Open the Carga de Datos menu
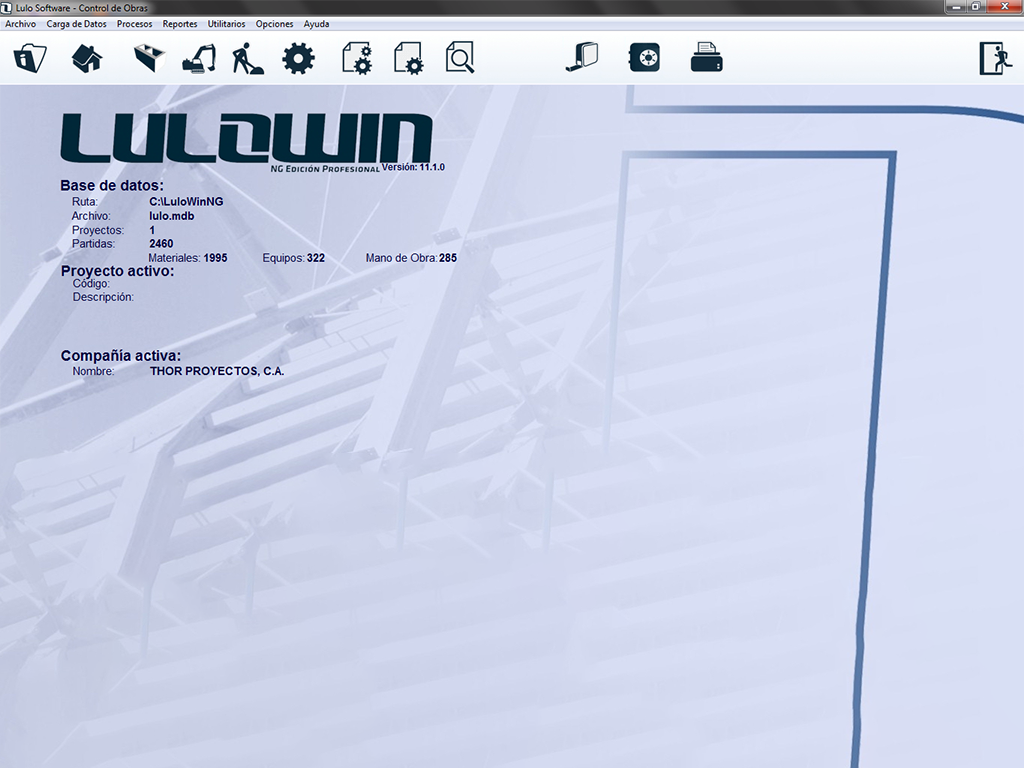 click(x=76, y=24)
